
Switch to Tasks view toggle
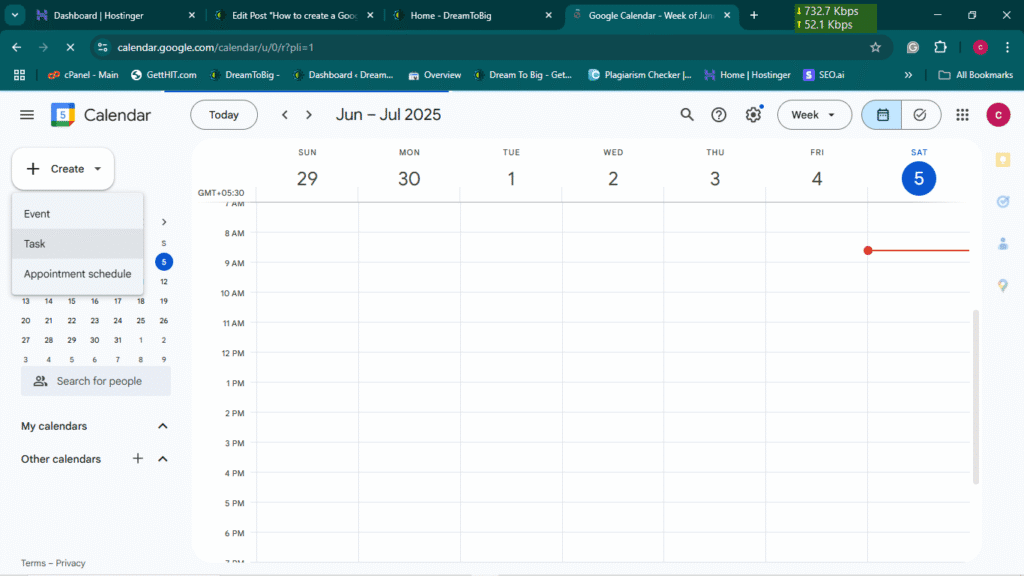(x=920, y=115)
